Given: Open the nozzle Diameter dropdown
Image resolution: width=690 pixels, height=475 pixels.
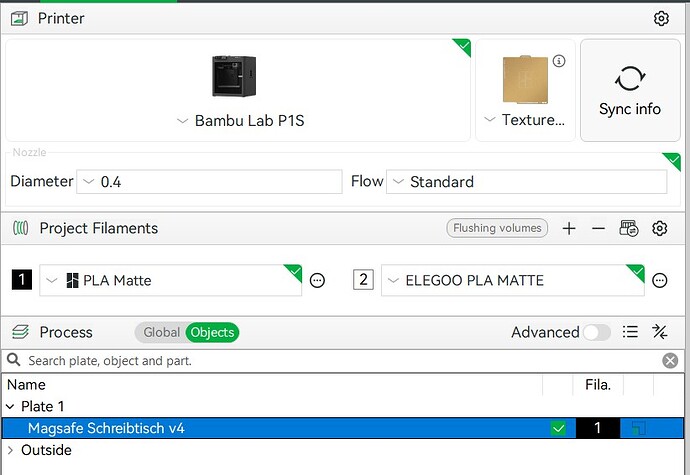Looking at the screenshot, I should tap(209, 181).
